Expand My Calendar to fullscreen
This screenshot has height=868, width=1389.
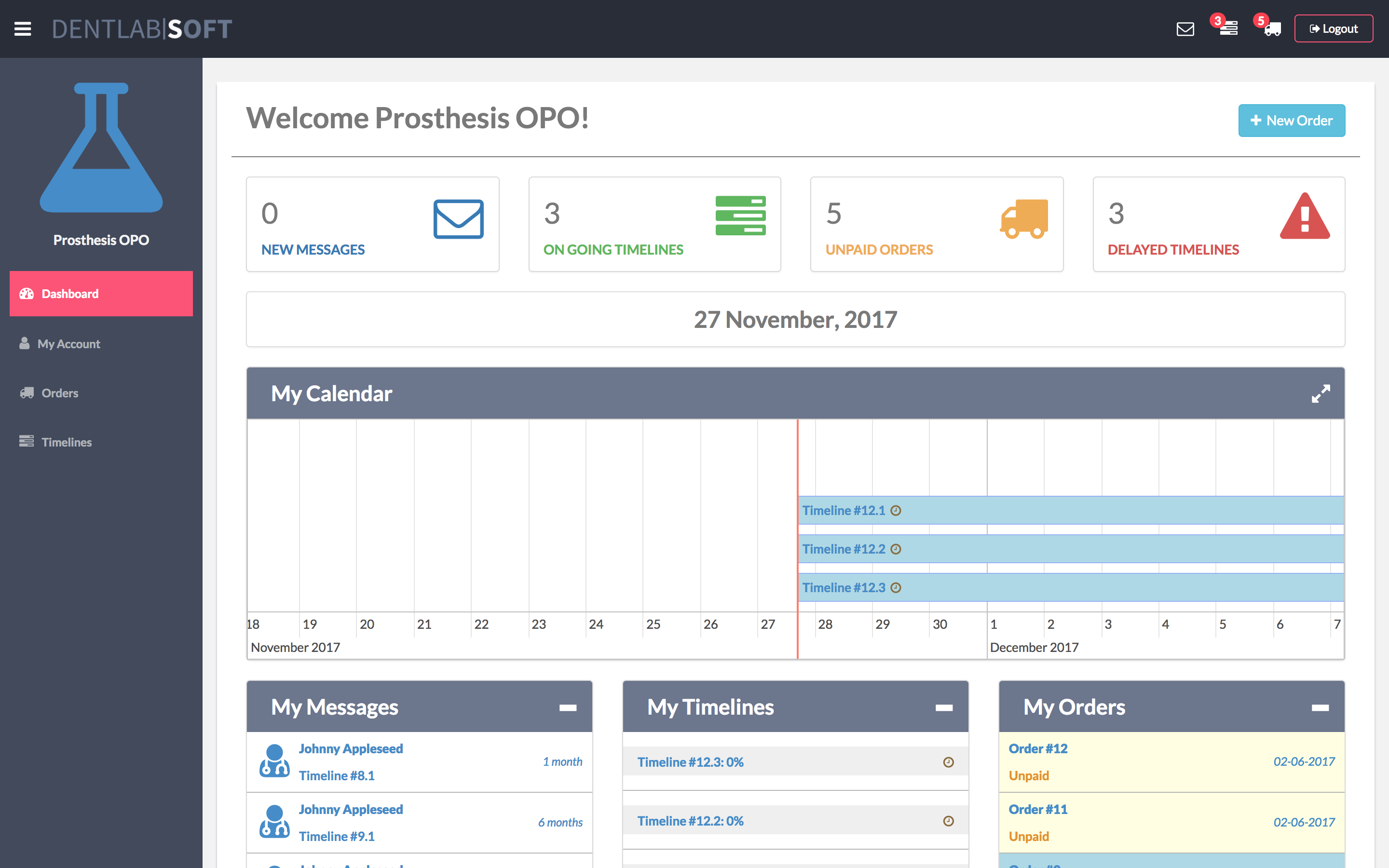1320,394
